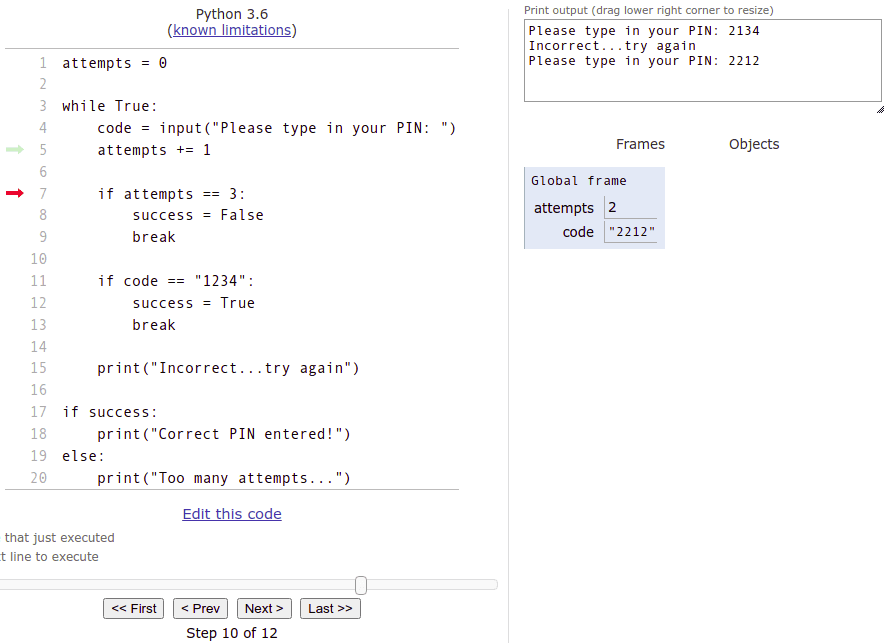Jump to the end with Last >>

(x=330, y=608)
